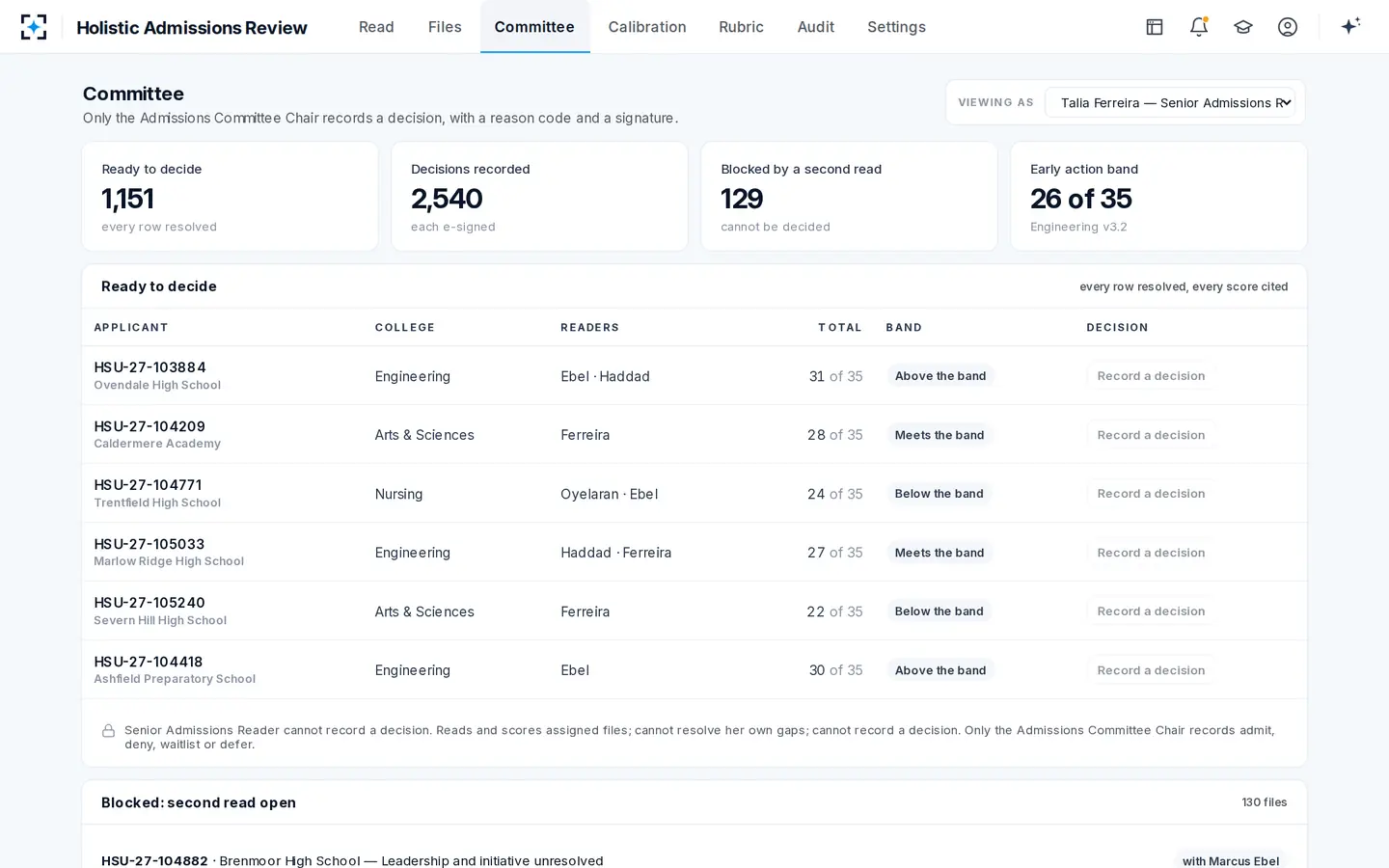Click readers Oyelaran · Ebel cell

(610, 494)
